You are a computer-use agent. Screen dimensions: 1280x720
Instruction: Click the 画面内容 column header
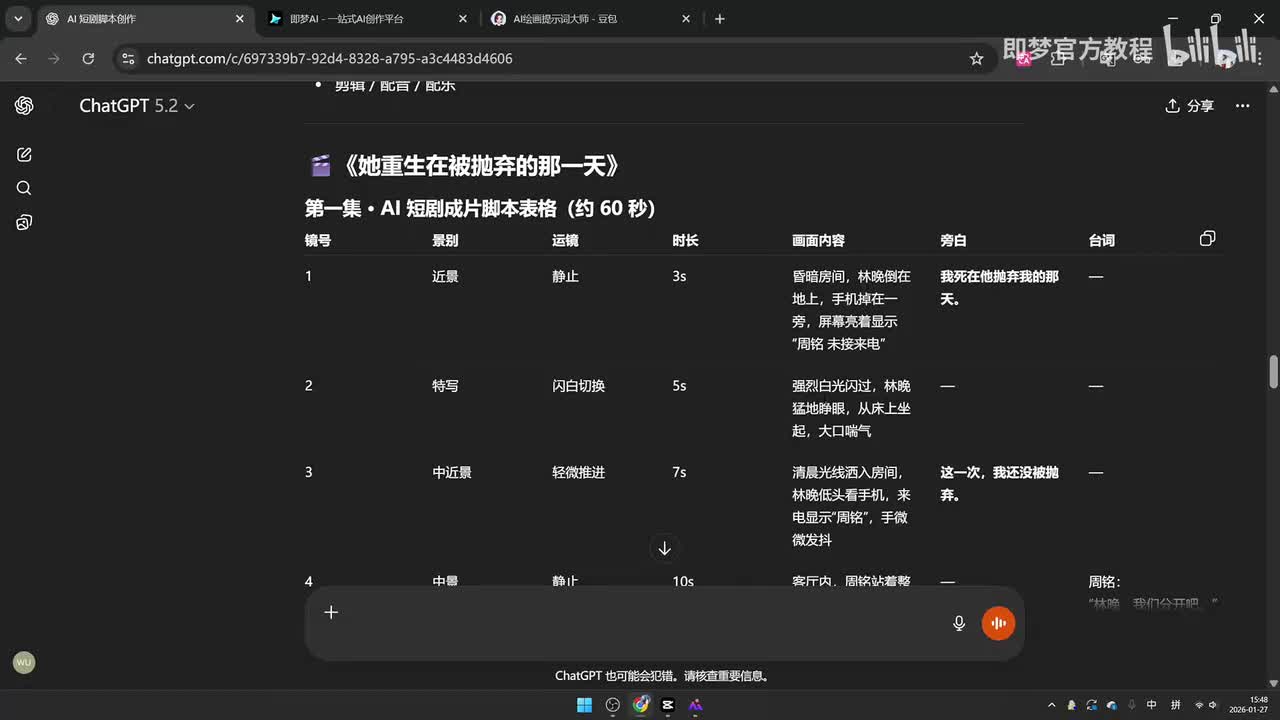pos(818,241)
